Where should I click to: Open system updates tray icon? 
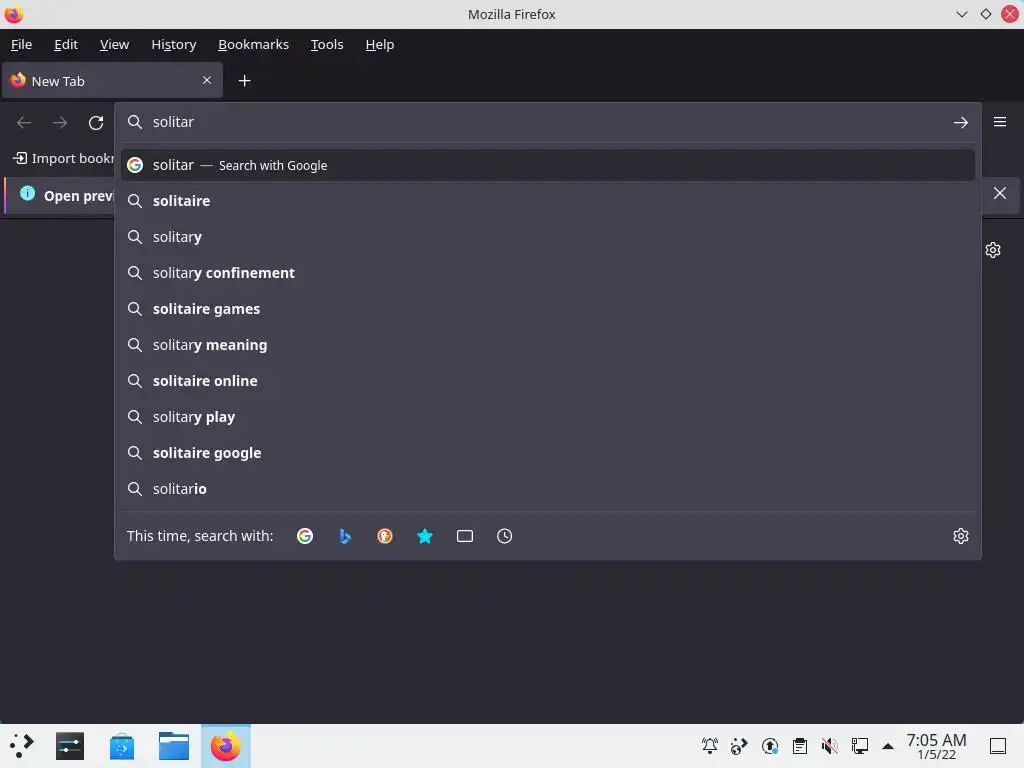(769, 746)
